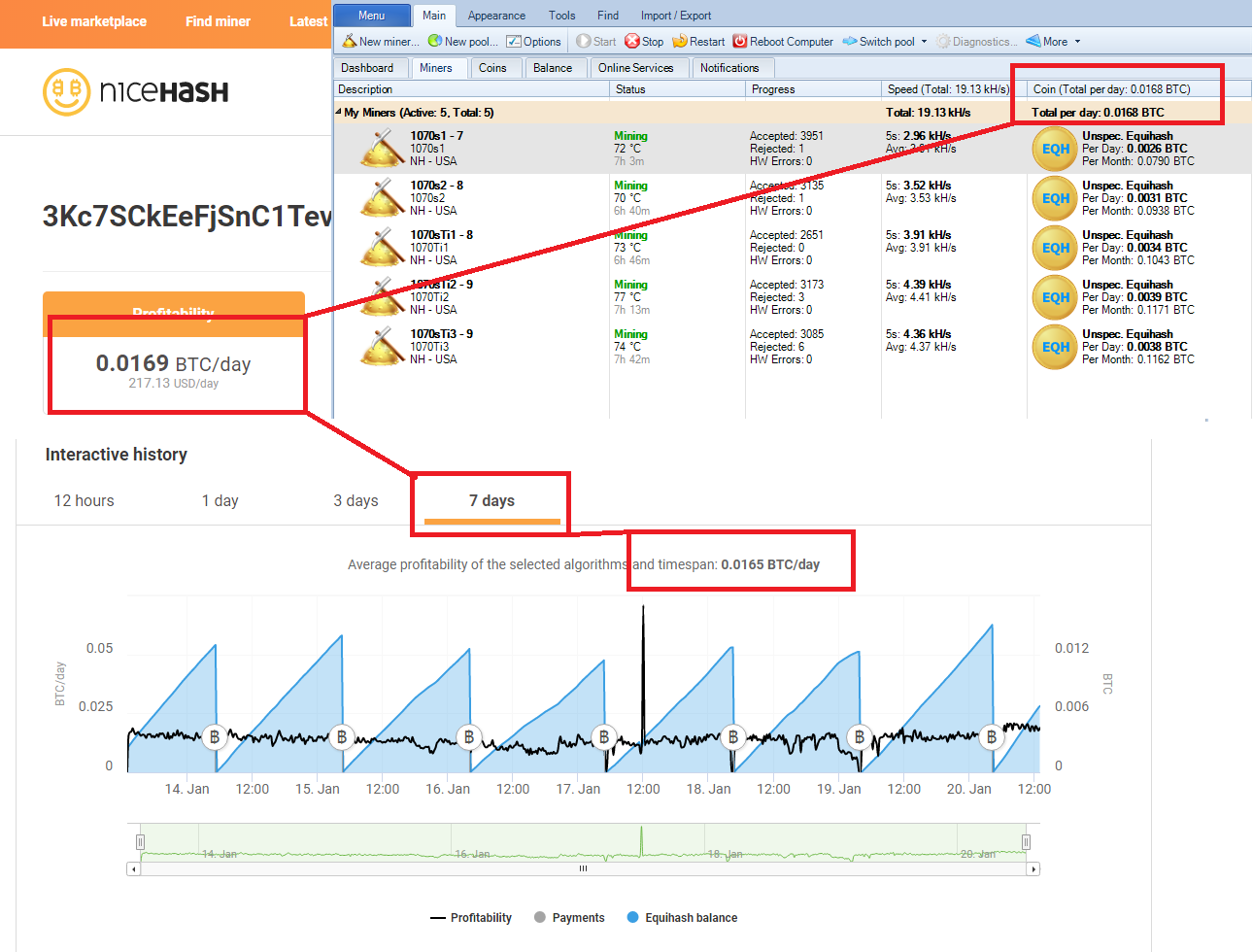The height and width of the screenshot is (952, 1253).
Task: Click the greyed Start icon
Action: (x=584, y=42)
